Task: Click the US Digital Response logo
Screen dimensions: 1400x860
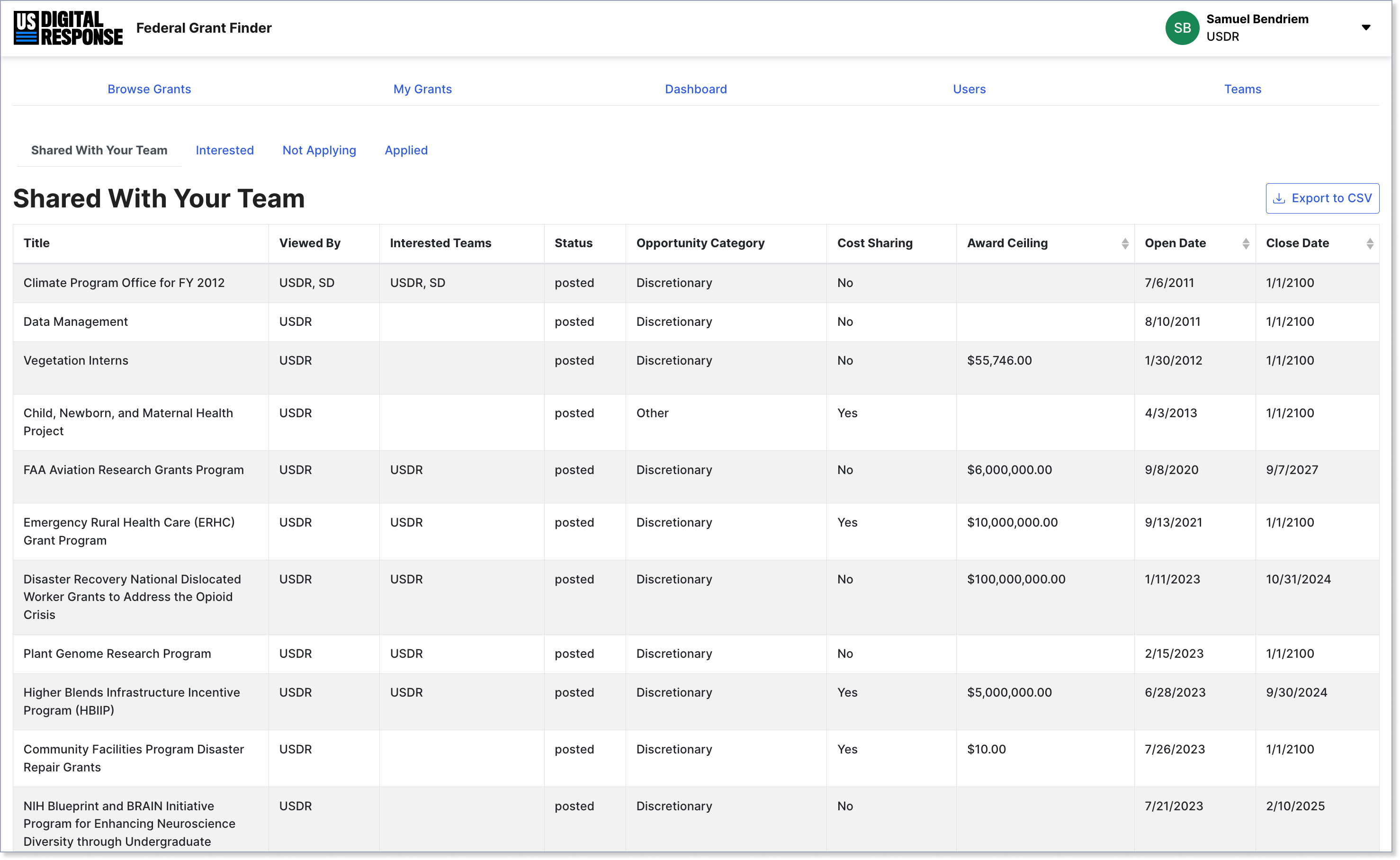Action: pyautogui.click(x=68, y=28)
